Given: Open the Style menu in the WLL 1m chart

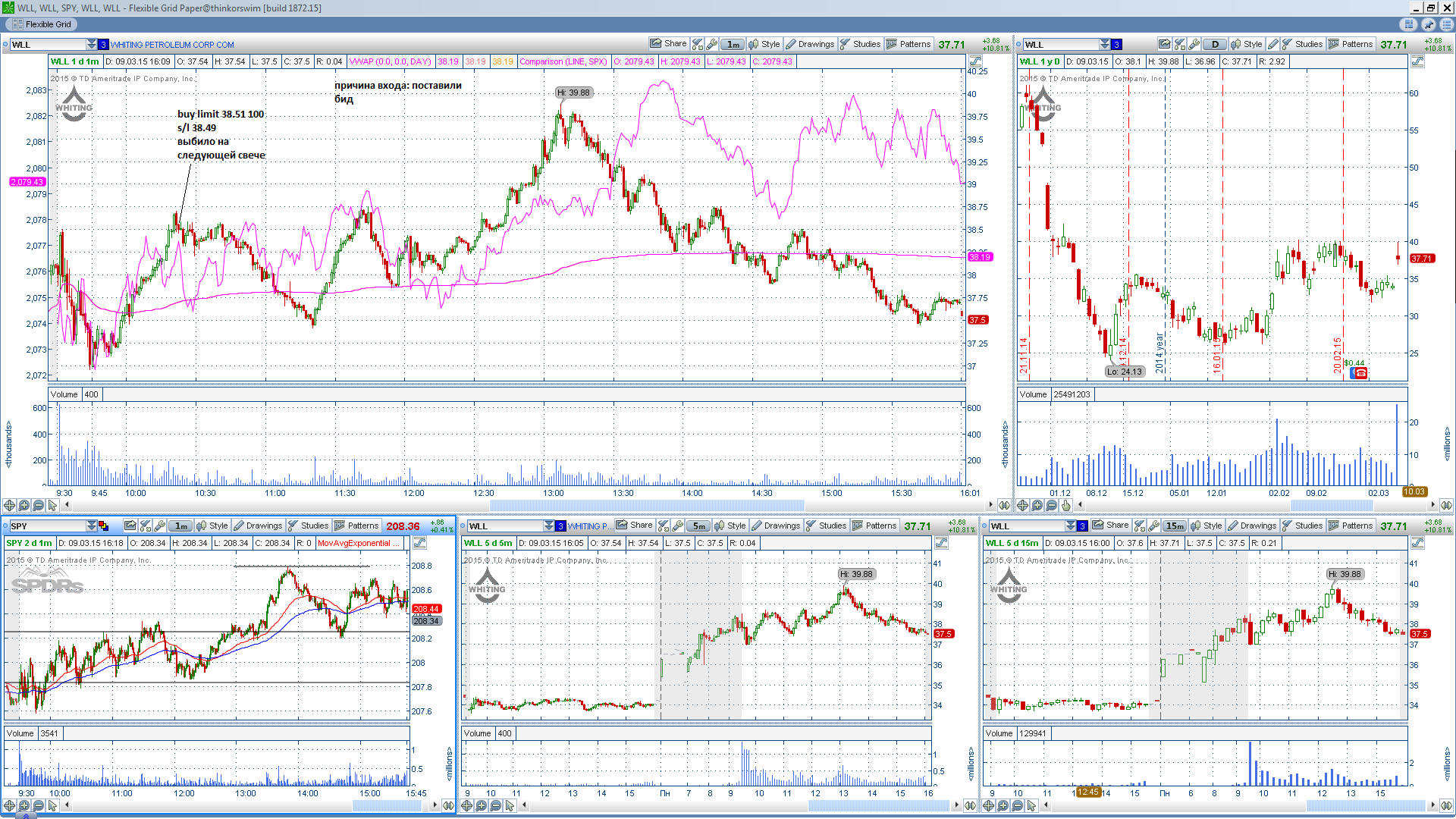Looking at the screenshot, I should pyautogui.click(x=764, y=44).
